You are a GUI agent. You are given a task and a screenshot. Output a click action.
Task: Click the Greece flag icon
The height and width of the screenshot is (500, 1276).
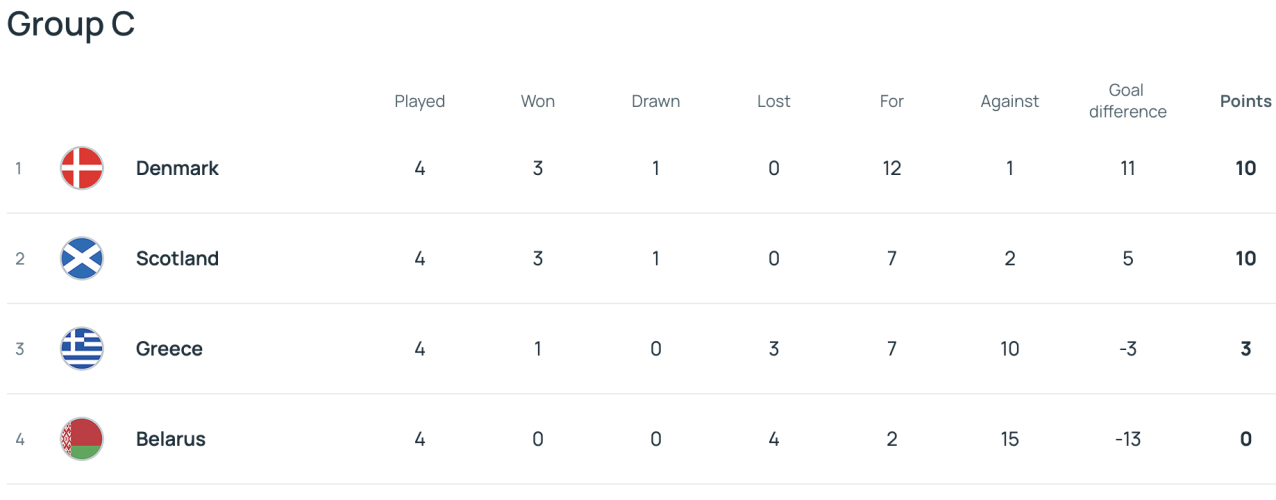pyautogui.click(x=82, y=348)
